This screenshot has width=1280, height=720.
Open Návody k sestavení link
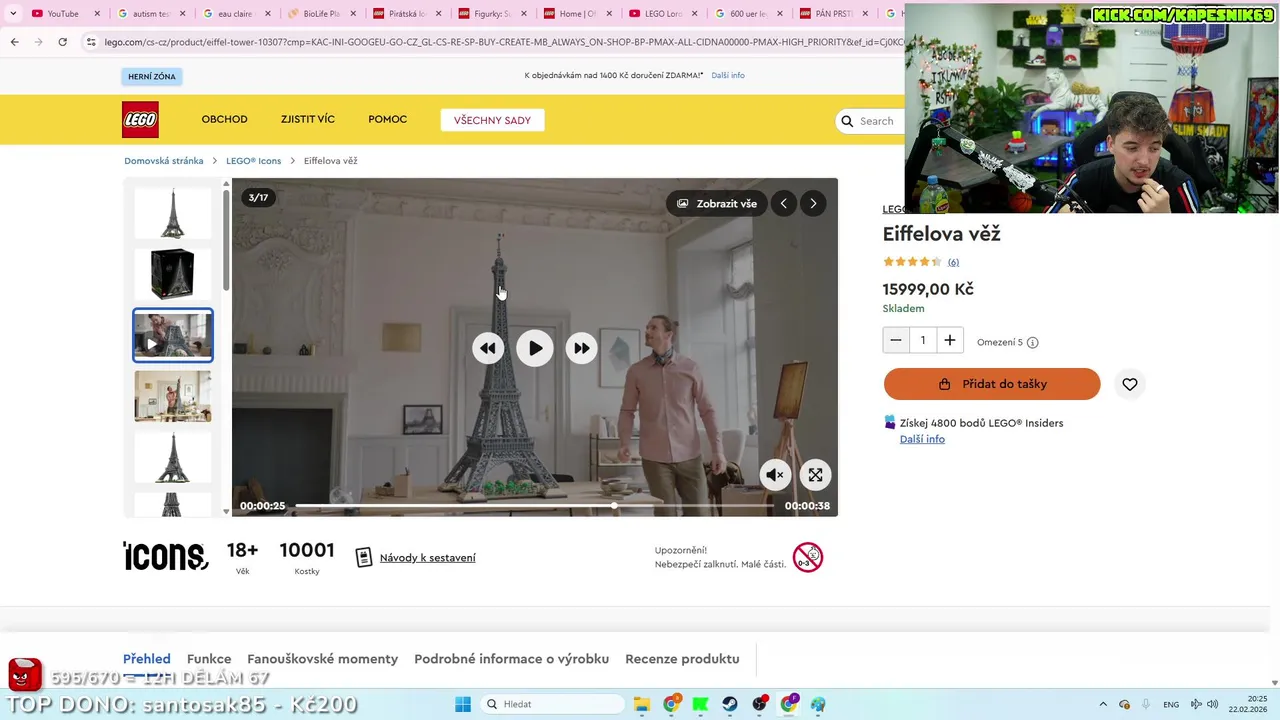coord(427,558)
